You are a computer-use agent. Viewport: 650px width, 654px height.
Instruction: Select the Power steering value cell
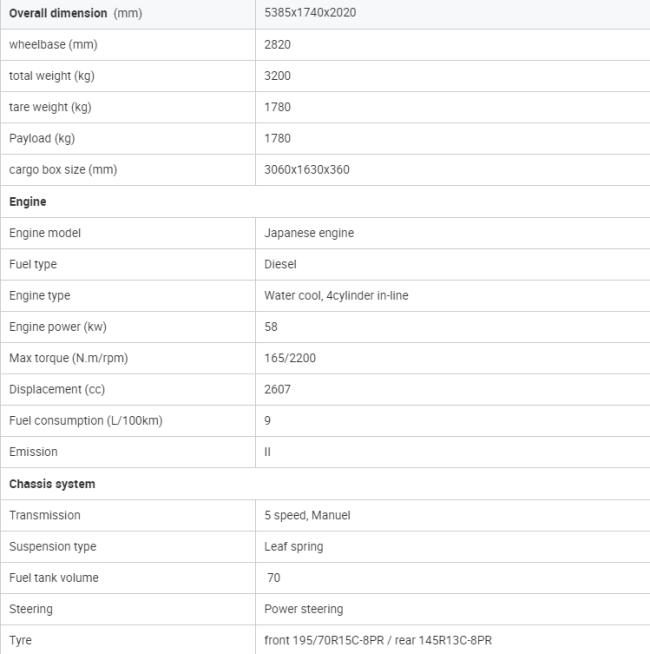(303, 609)
